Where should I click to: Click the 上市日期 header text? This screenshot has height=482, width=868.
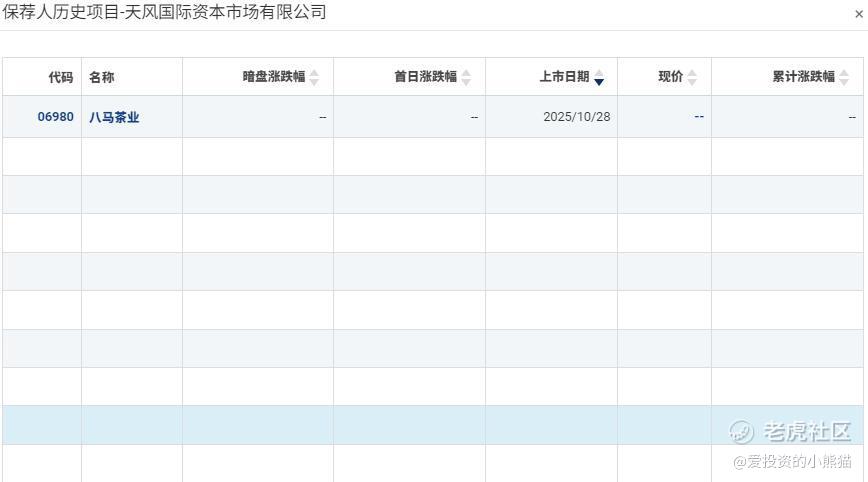click(565, 77)
